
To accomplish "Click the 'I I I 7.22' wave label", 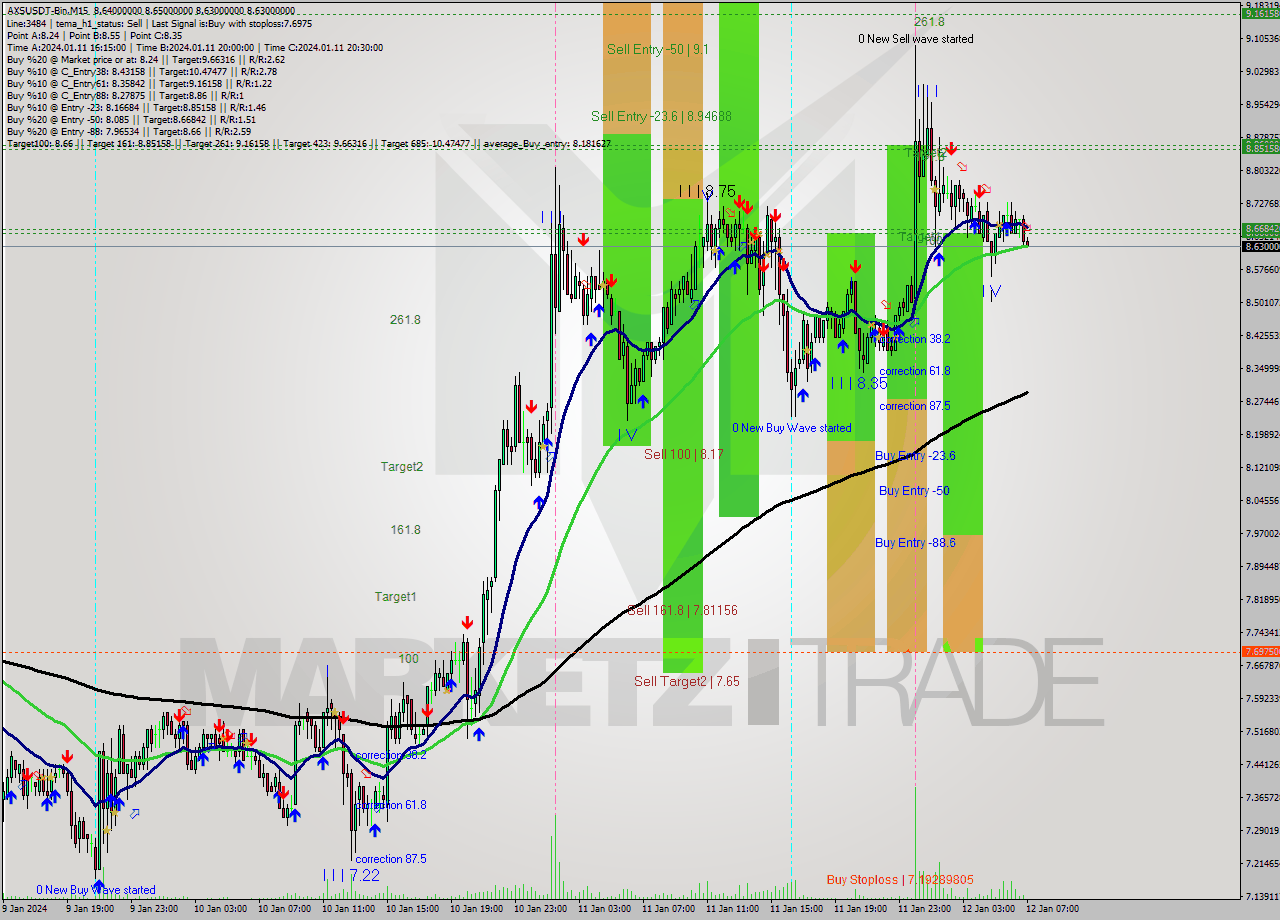I will click(351, 875).
